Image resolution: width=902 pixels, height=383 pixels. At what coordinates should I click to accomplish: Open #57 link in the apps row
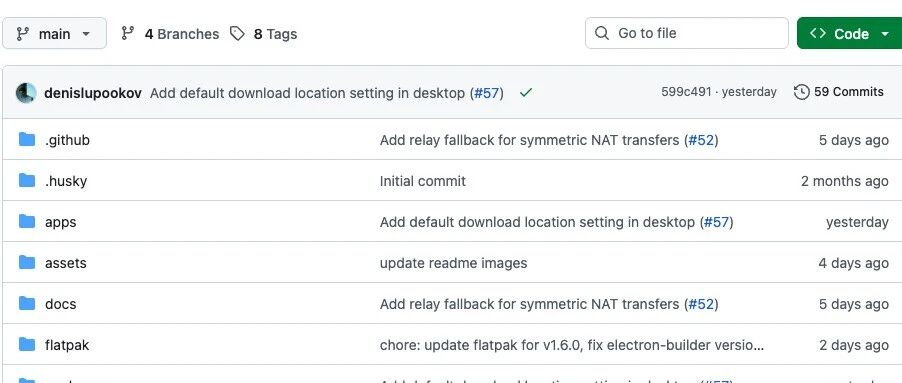pos(717,222)
